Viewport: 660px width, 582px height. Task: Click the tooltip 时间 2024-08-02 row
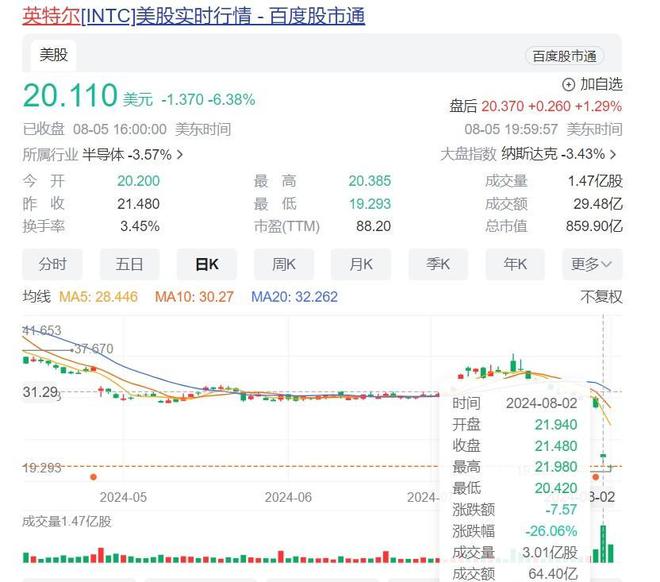[514, 404]
